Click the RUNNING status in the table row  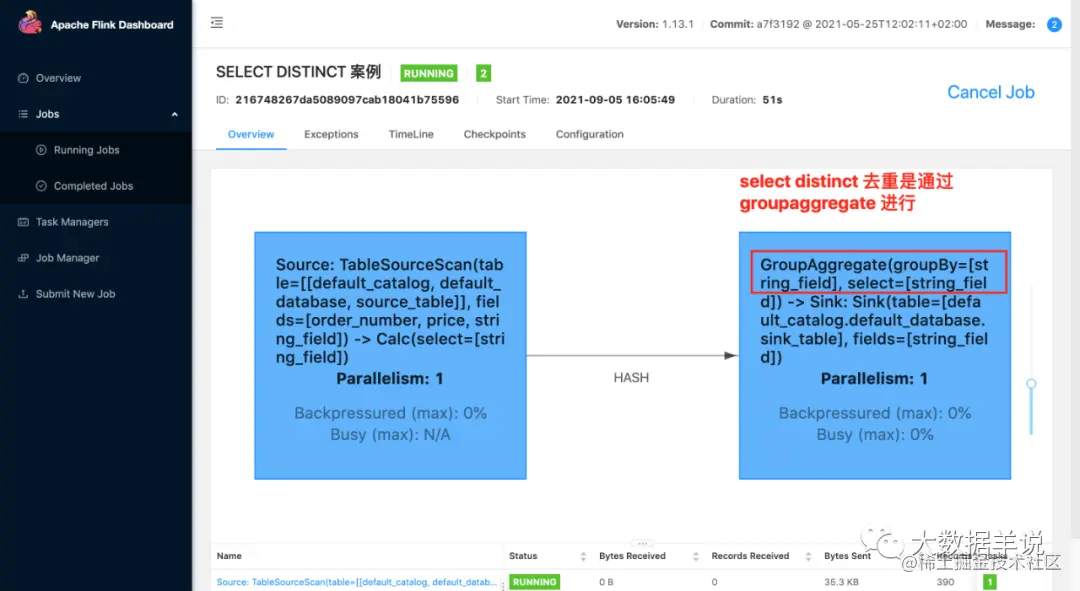[x=534, y=582]
